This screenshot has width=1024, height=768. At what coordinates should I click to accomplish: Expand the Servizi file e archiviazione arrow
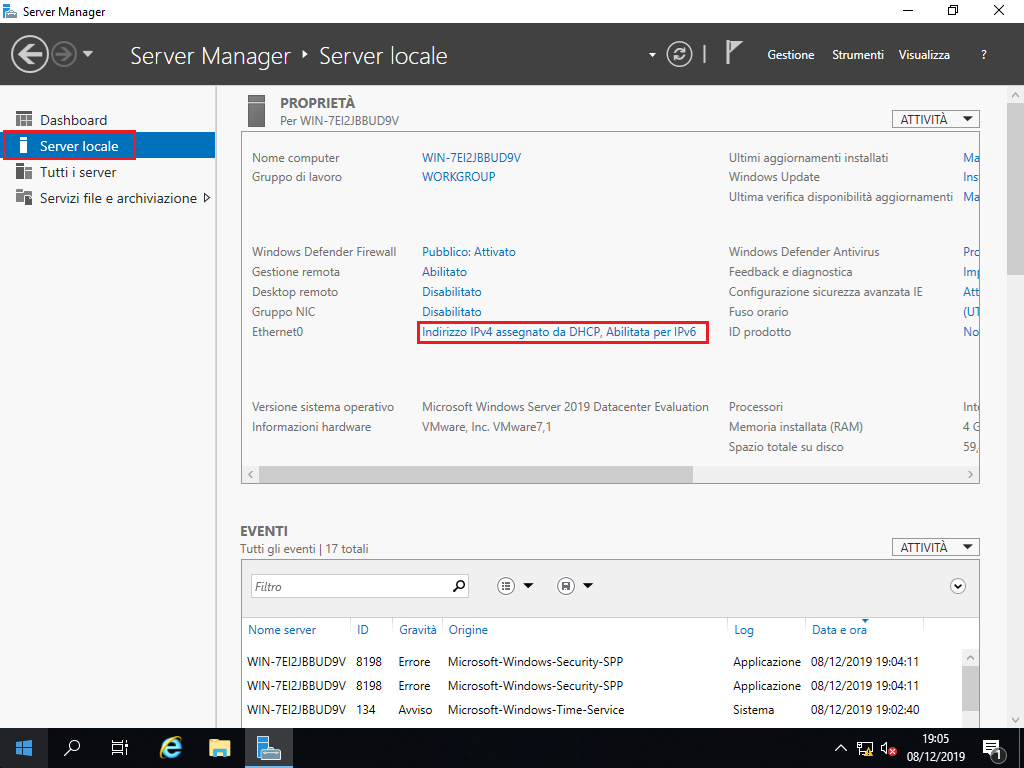[x=207, y=197]
